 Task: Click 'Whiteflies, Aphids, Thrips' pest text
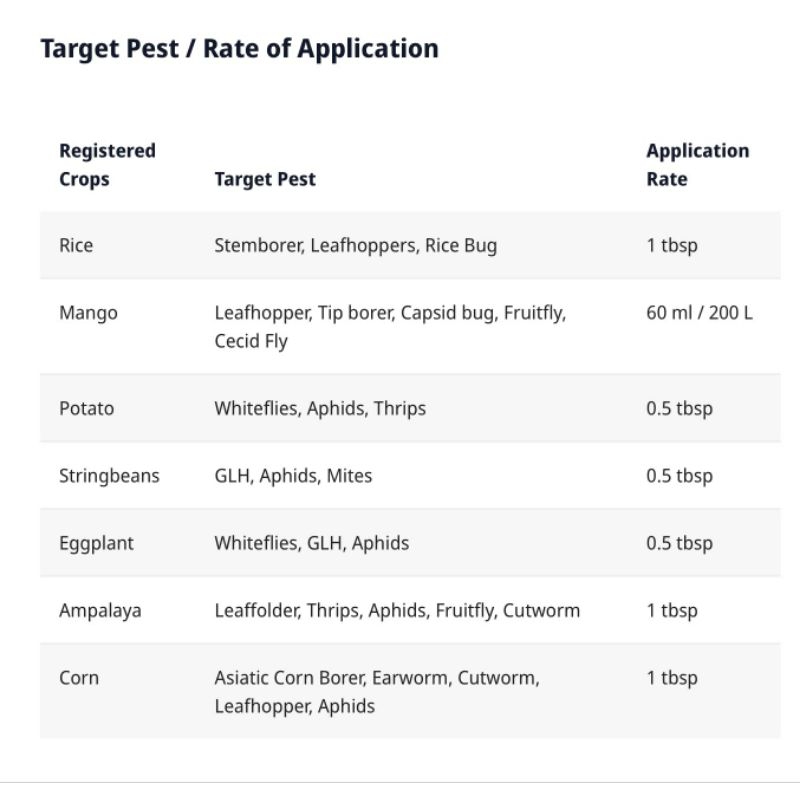(320, 408)
